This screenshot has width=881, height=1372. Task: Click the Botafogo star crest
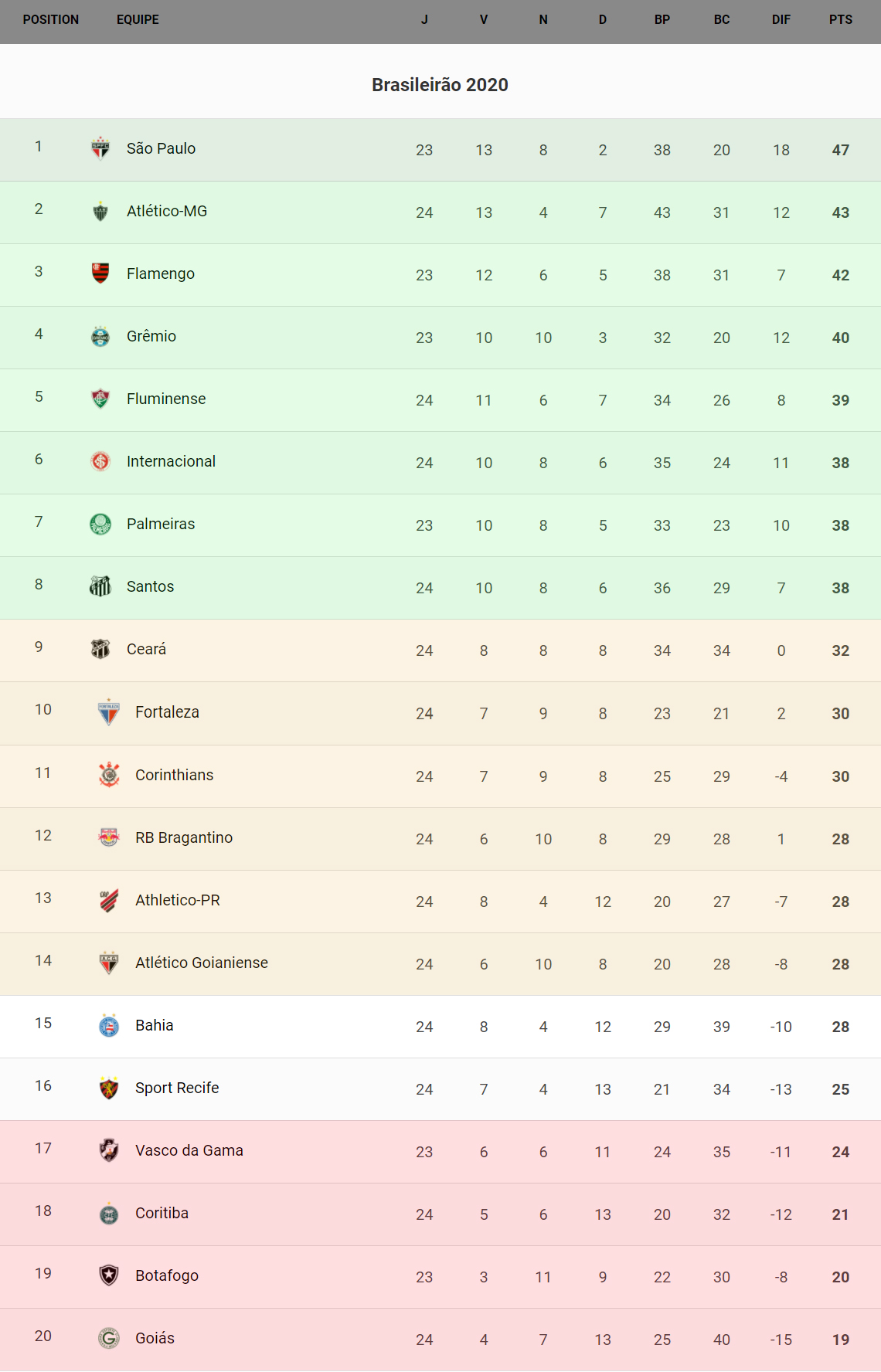point(109,1275)
